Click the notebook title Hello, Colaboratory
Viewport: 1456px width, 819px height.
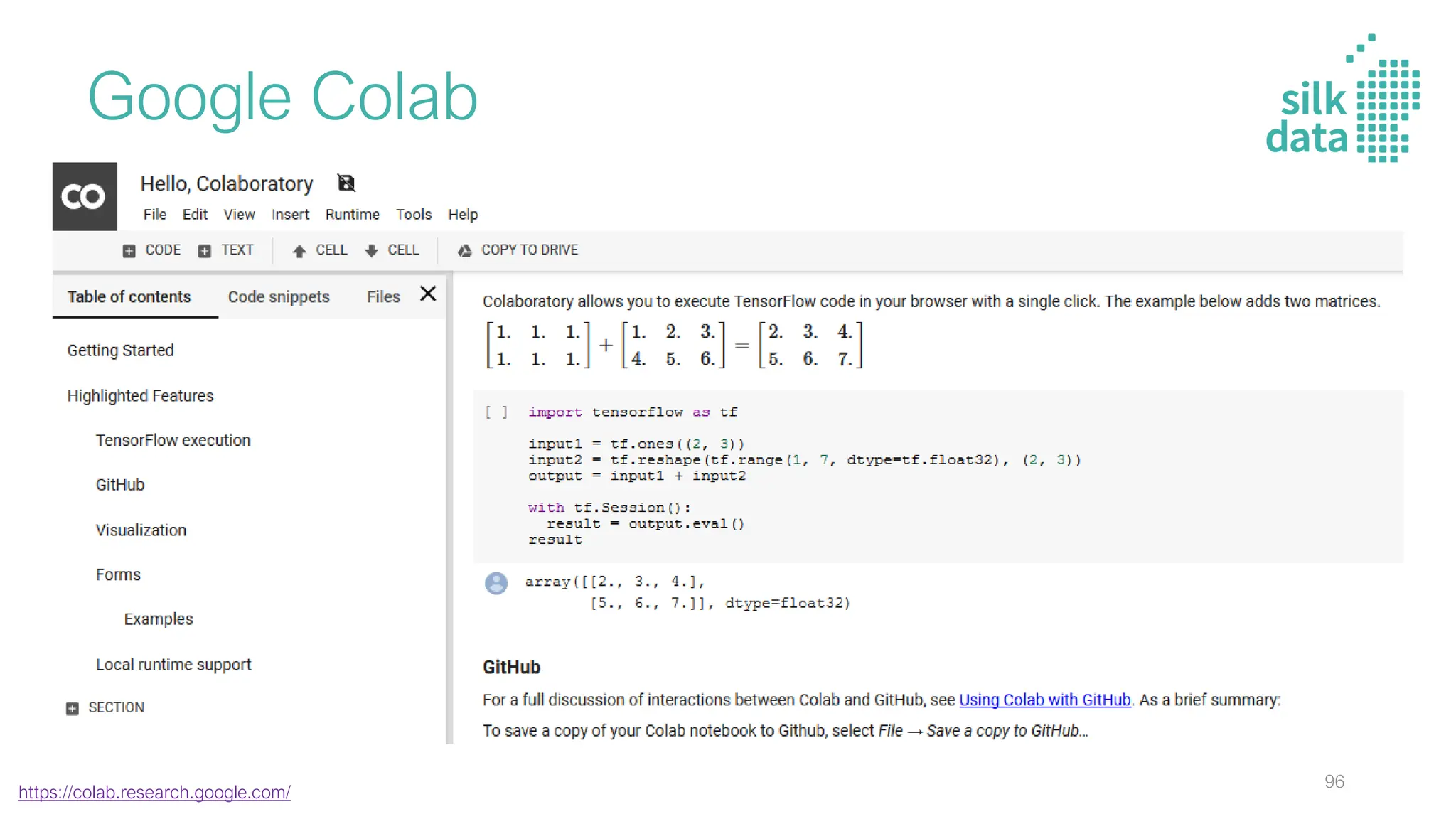tap(227, 184)
